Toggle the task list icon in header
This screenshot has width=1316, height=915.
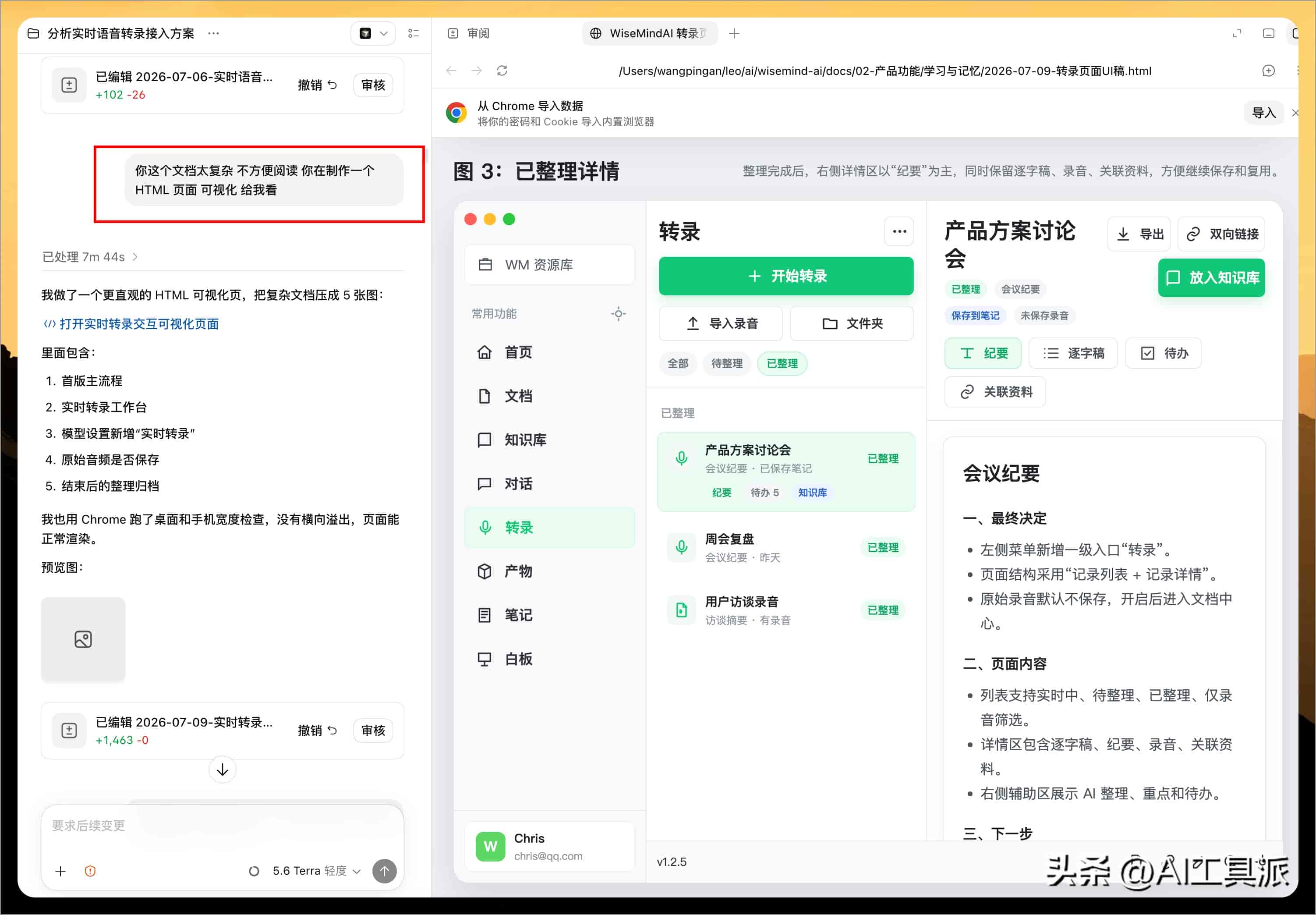click(x=413, y=33)
